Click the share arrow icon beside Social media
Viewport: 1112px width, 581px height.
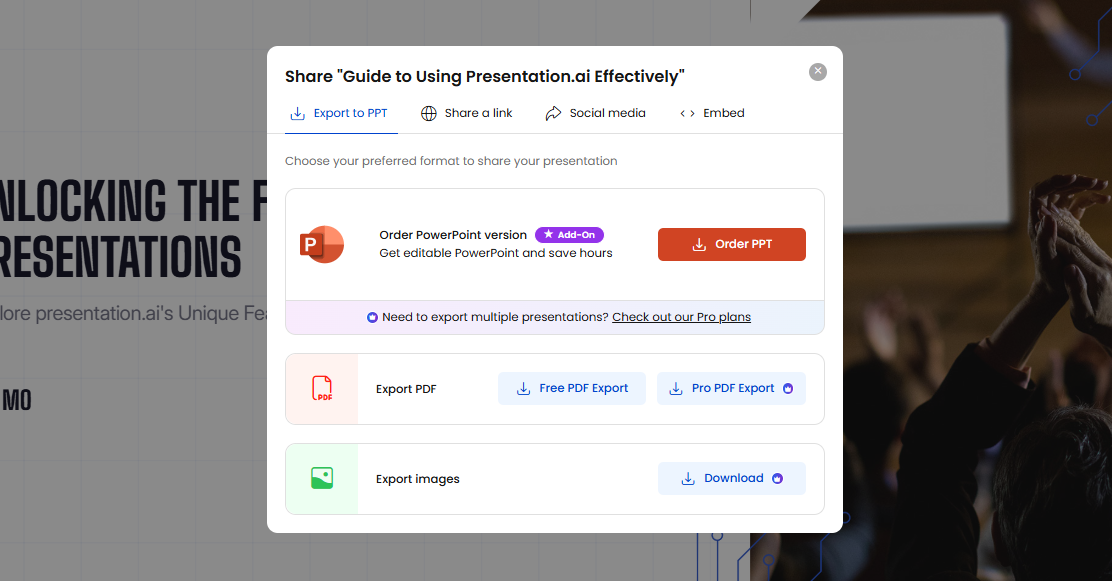553,113
